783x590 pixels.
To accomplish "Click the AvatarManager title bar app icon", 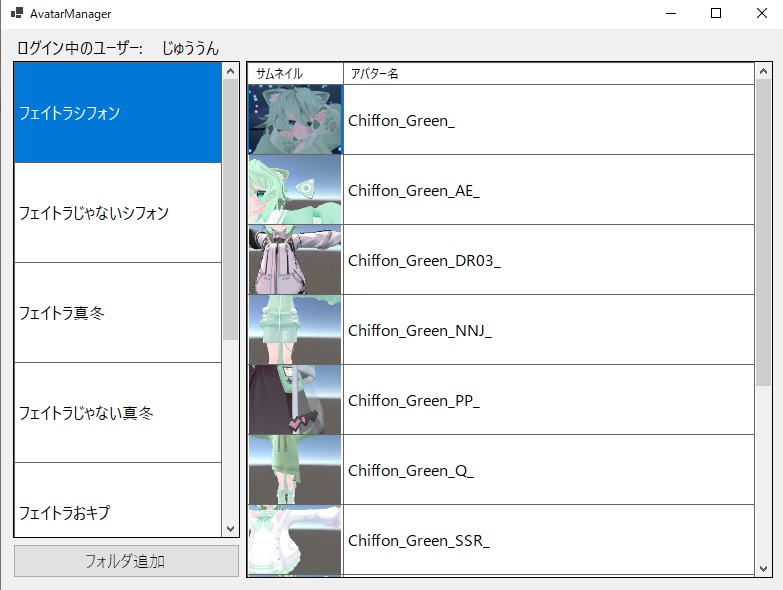I will click(17, 13).
